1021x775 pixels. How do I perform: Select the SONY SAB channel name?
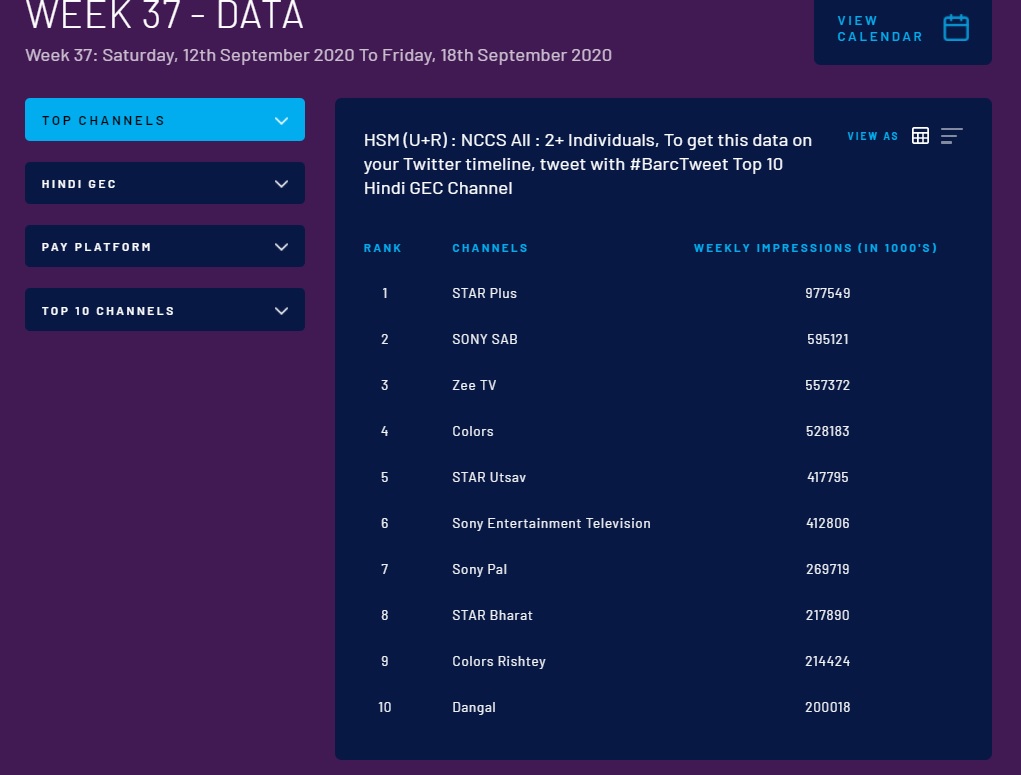[x=484, y=339]
